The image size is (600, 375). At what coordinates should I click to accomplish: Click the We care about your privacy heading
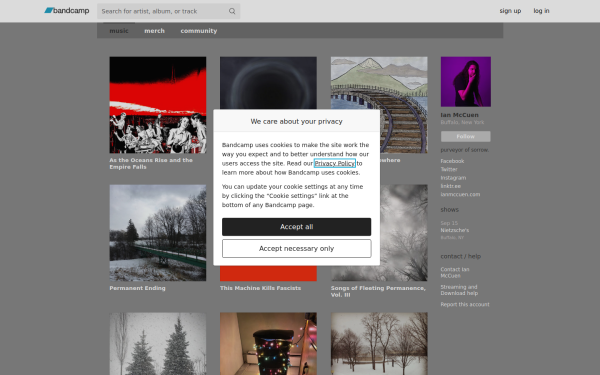(x=297, y=121)
